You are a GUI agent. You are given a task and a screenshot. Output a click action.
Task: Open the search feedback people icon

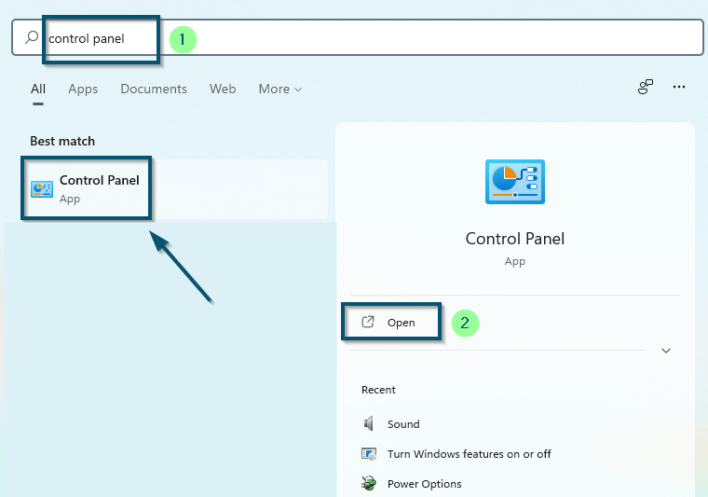pos(645,86)
